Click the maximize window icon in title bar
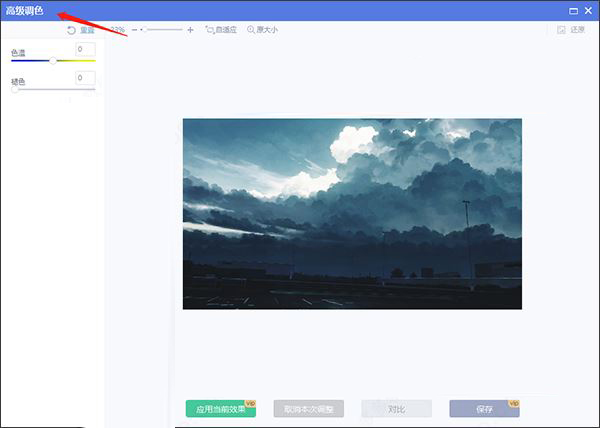 click(573, 11)
